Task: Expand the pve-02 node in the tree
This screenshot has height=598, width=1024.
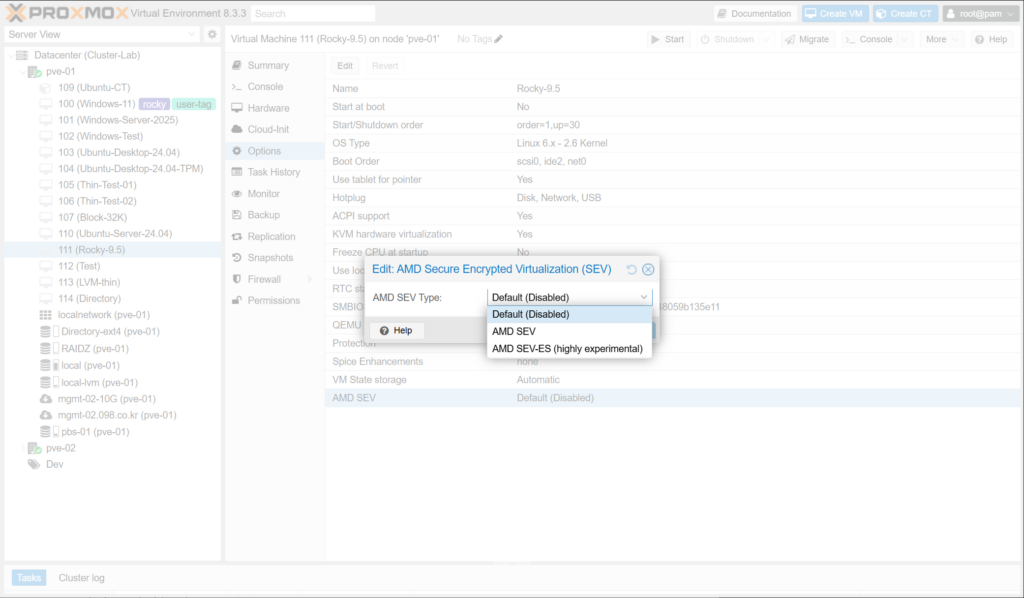Action: (x=22, y=448)
